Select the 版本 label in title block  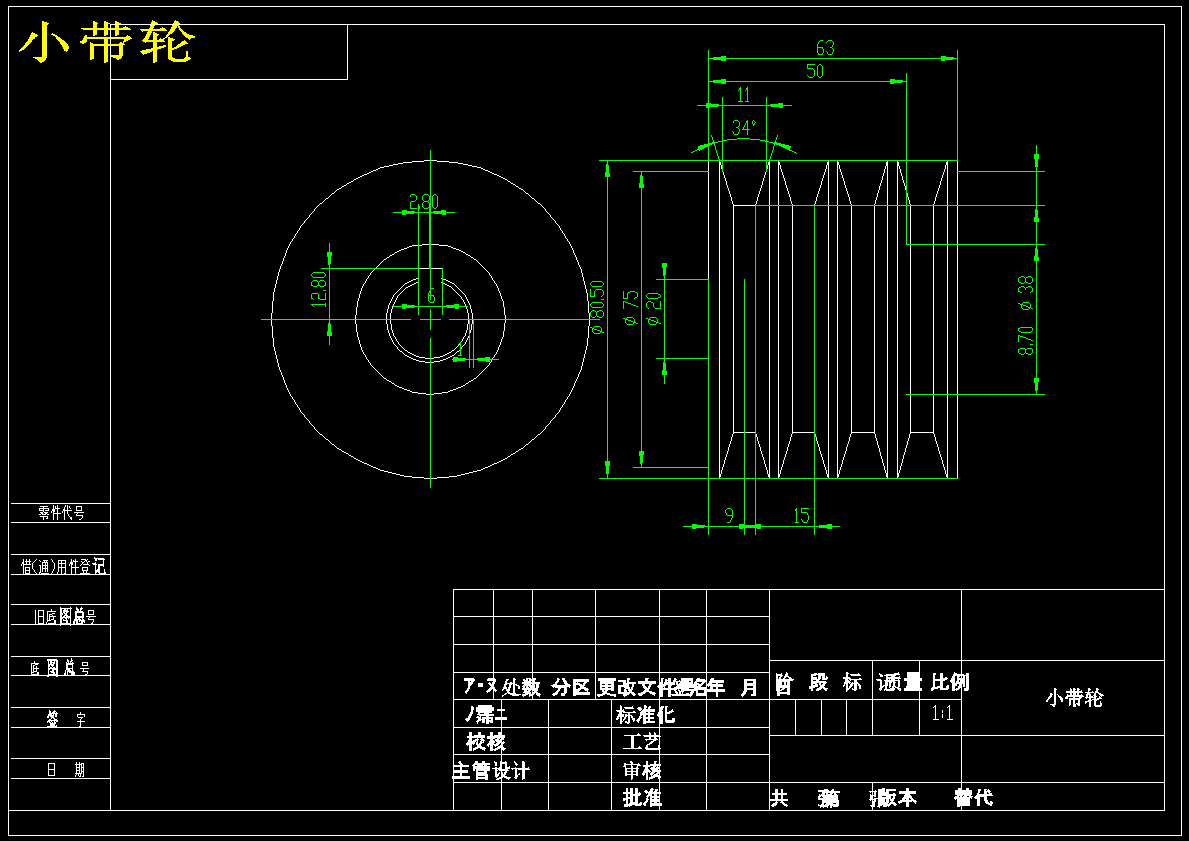pos(898,798)
